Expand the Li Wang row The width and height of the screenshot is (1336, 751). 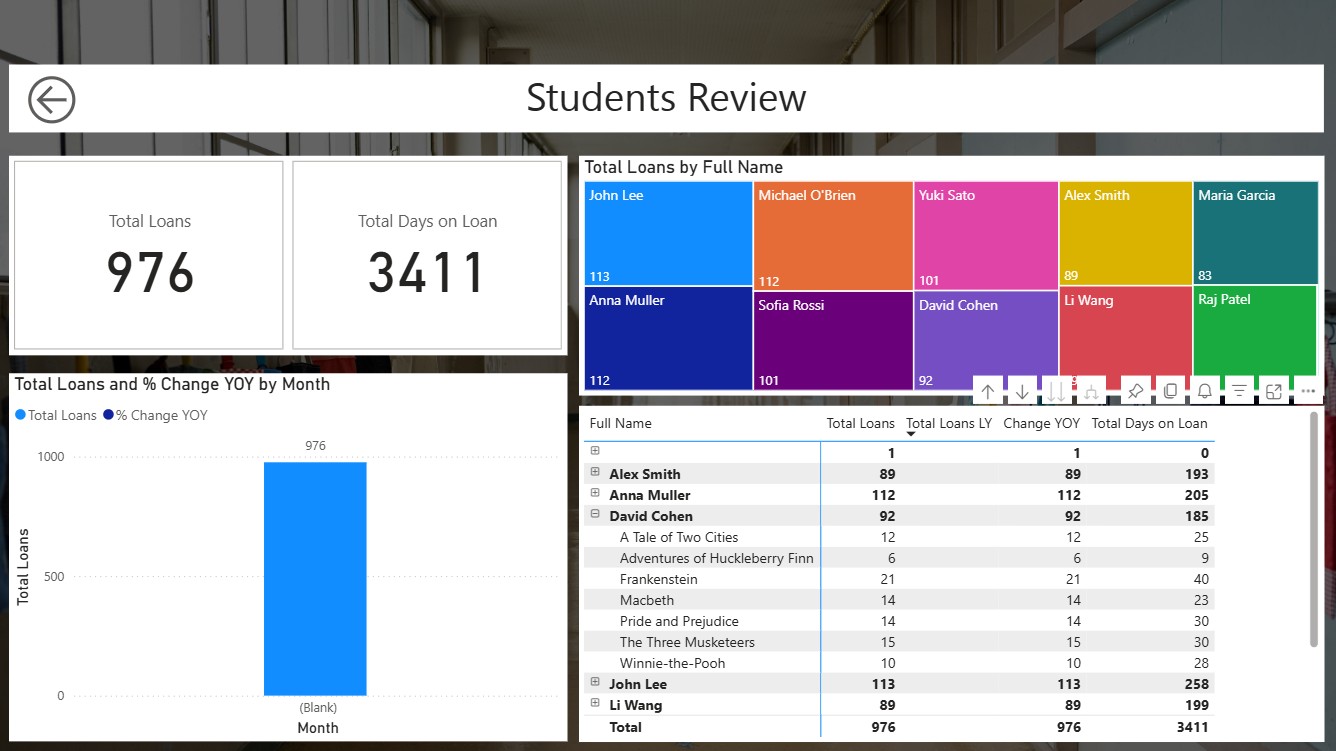click(x=595, y=704)
